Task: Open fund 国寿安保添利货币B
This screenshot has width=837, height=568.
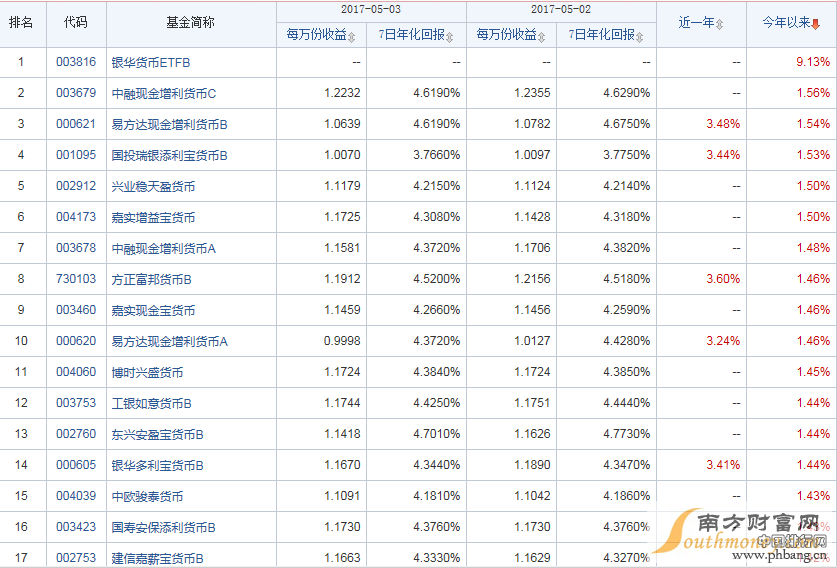Action: (164, 527)
